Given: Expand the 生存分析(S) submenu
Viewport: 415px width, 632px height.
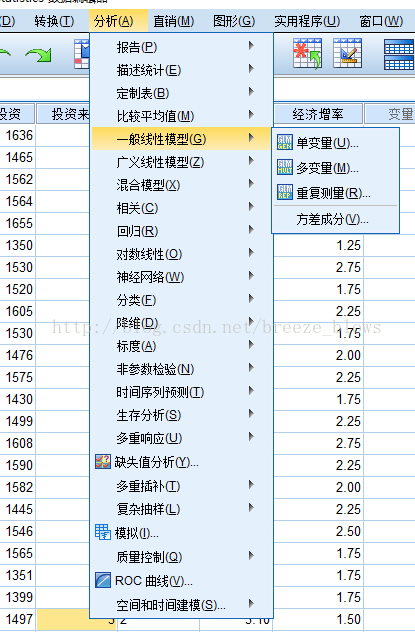Looking at the screenshot, I should pos(182,415).
